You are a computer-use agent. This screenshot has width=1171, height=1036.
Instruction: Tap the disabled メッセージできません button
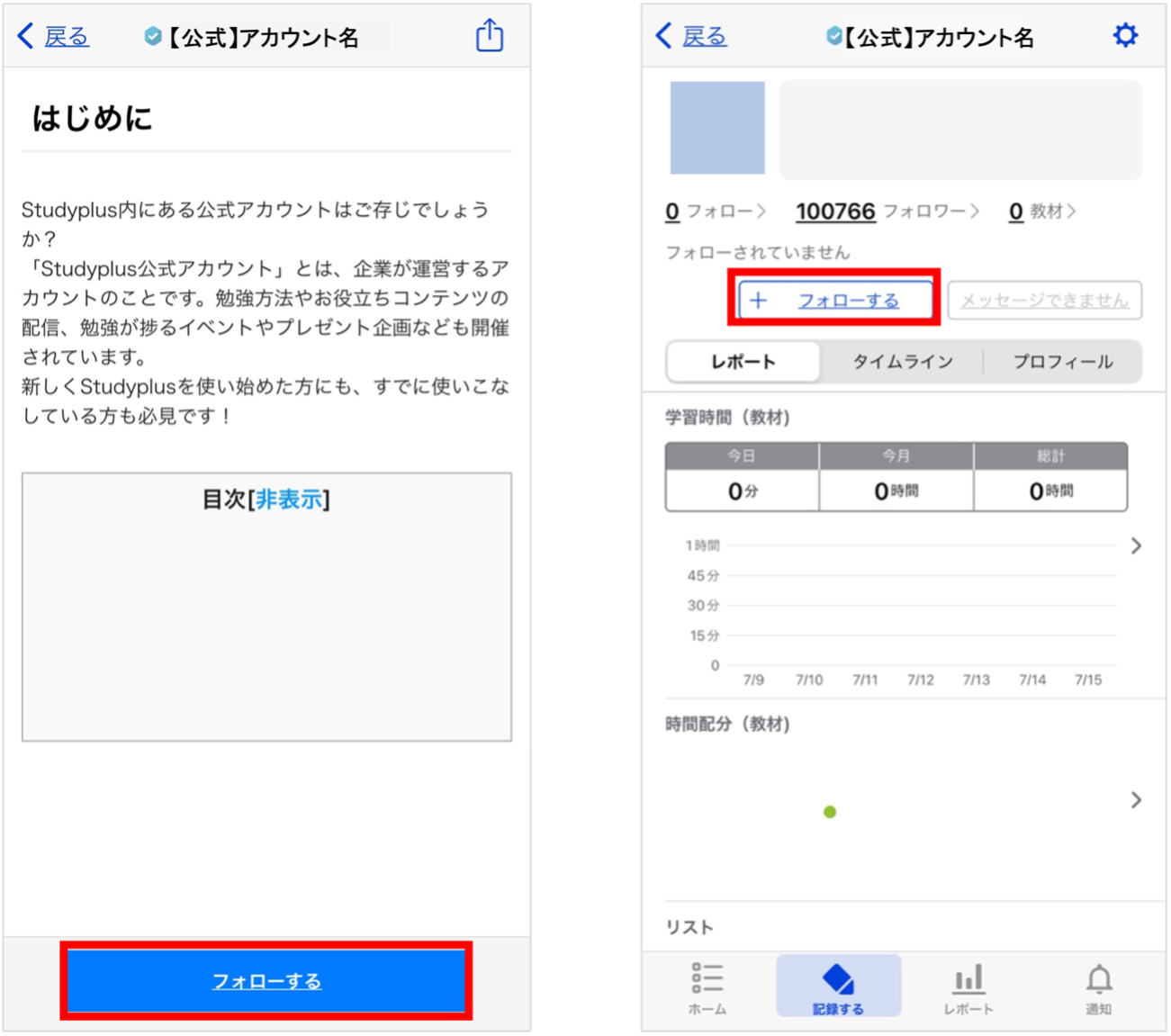1044,300
